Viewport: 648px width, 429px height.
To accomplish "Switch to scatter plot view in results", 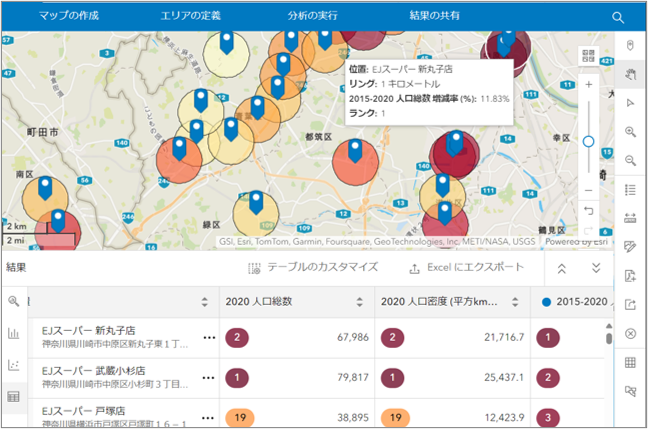I will 14,365.
